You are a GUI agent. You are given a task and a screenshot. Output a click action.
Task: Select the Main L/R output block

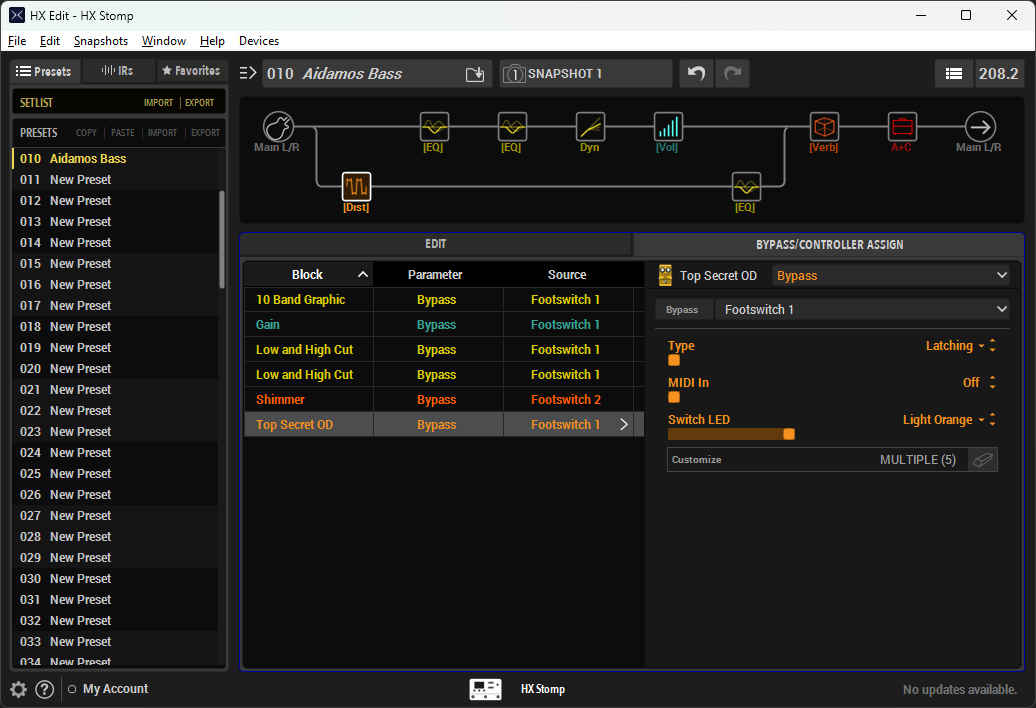[980, 127]
